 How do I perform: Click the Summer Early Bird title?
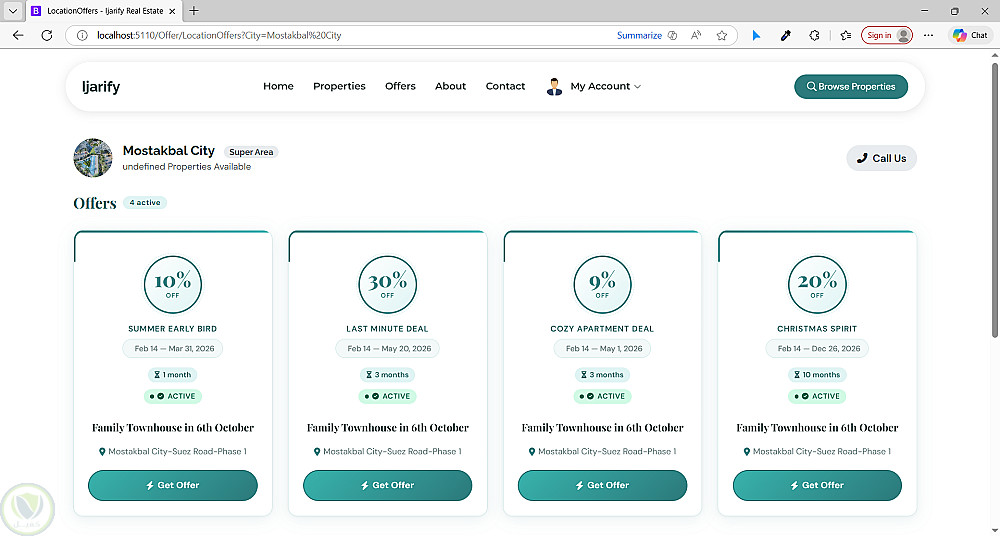tap(173, 329)
